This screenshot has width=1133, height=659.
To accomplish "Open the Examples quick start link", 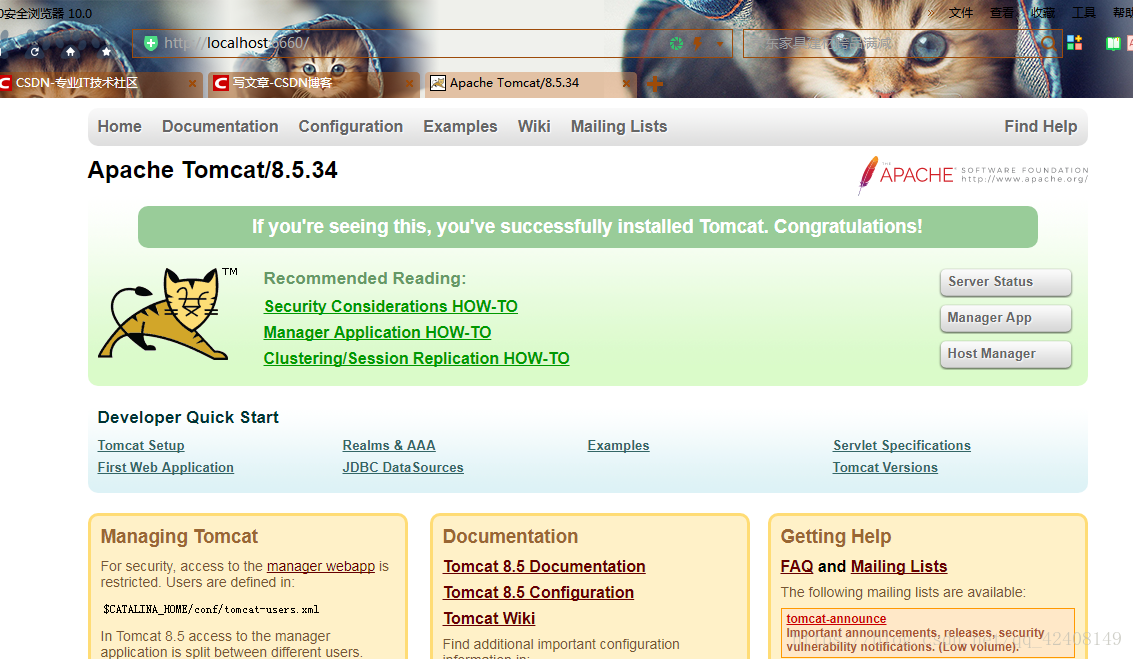I will click(x=619, y=446).
